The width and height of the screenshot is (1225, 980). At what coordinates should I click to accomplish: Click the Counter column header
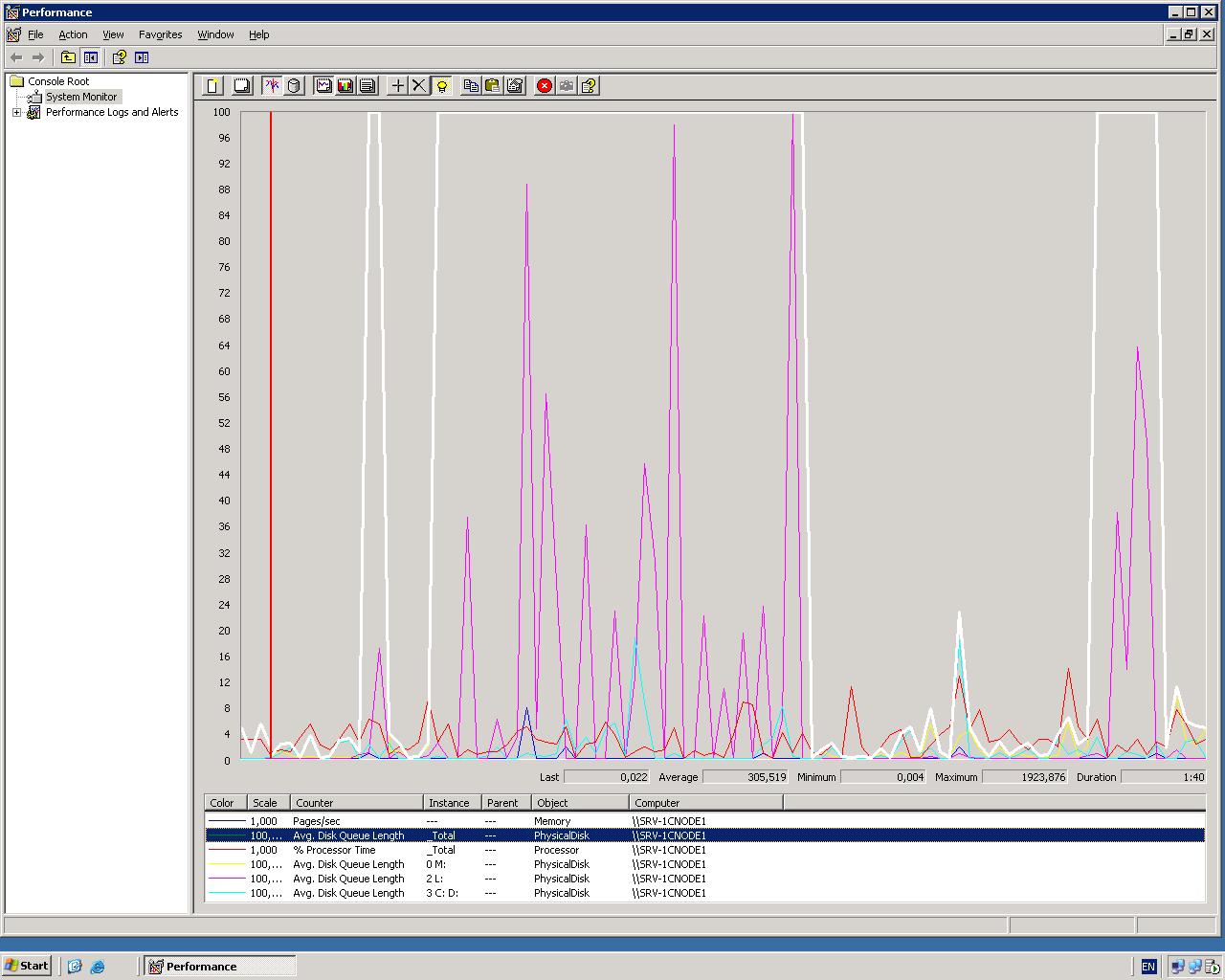click(357, 803)
